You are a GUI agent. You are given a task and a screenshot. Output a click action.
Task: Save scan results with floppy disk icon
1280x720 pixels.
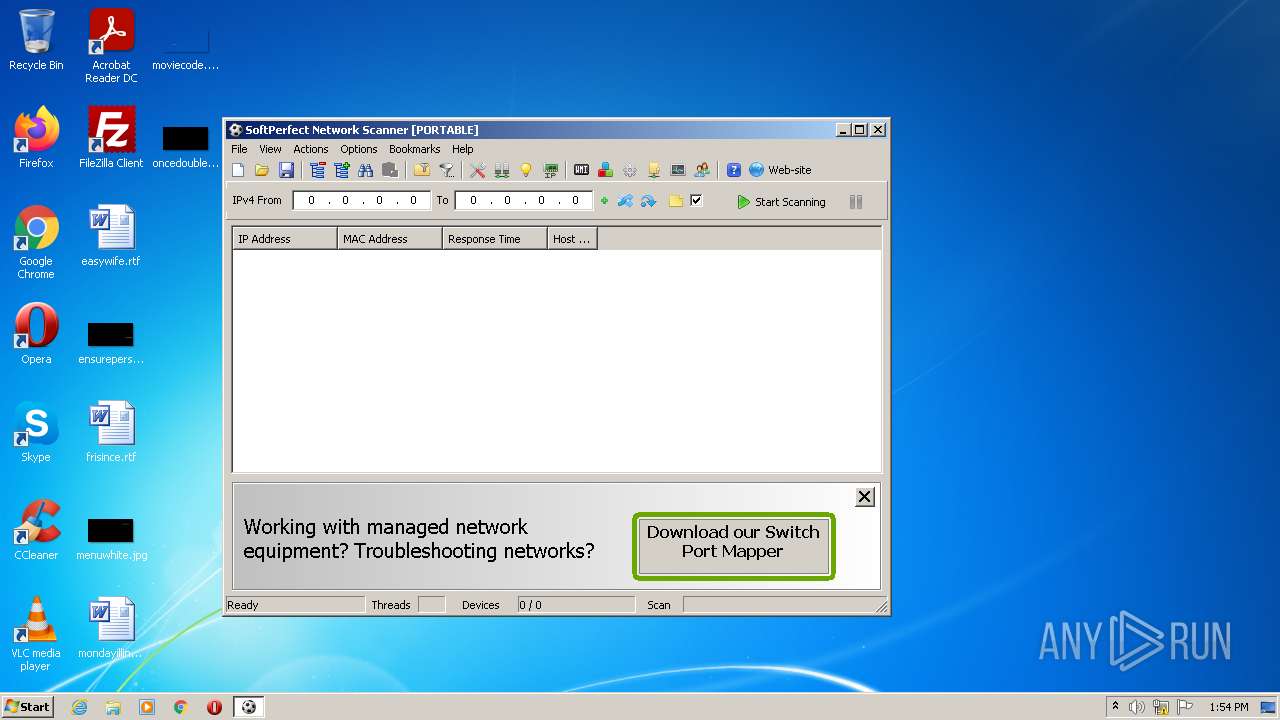(x=286, y=170)
